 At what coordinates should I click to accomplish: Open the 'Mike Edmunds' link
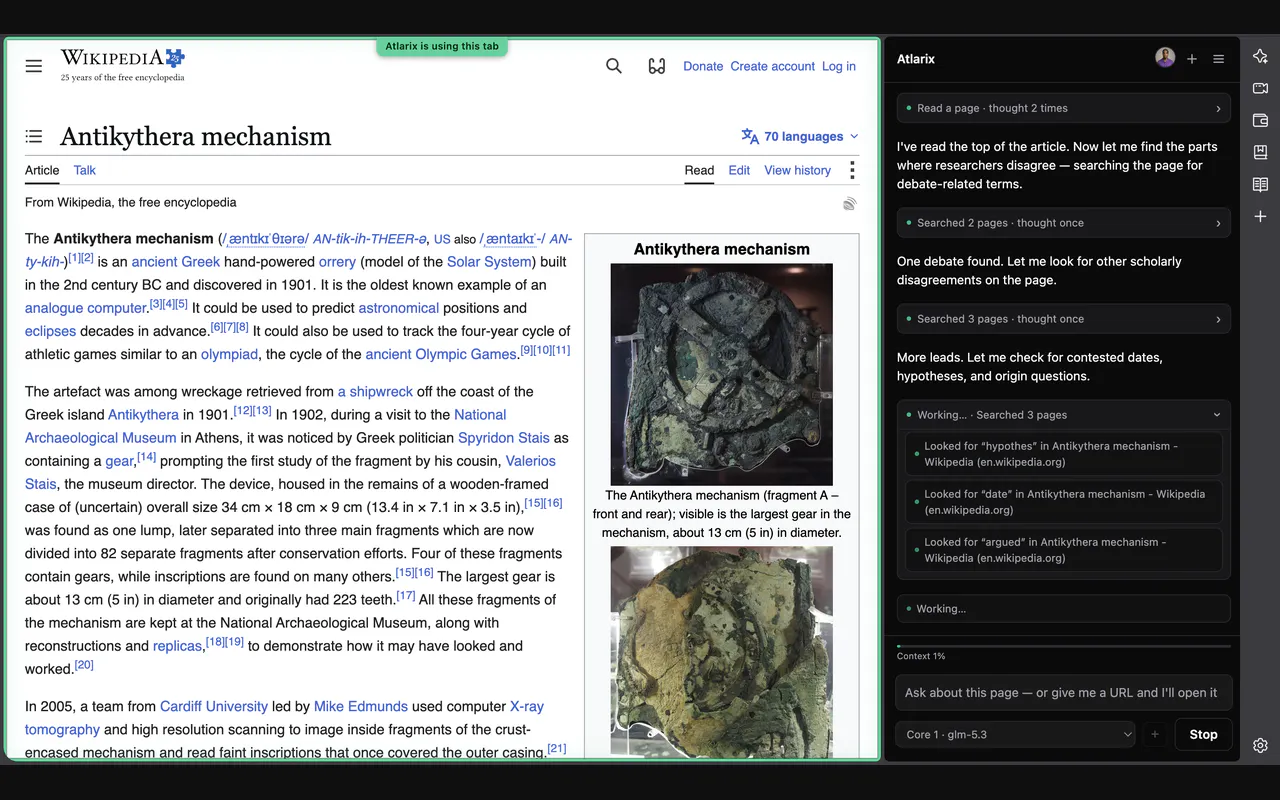pos(361,706)
